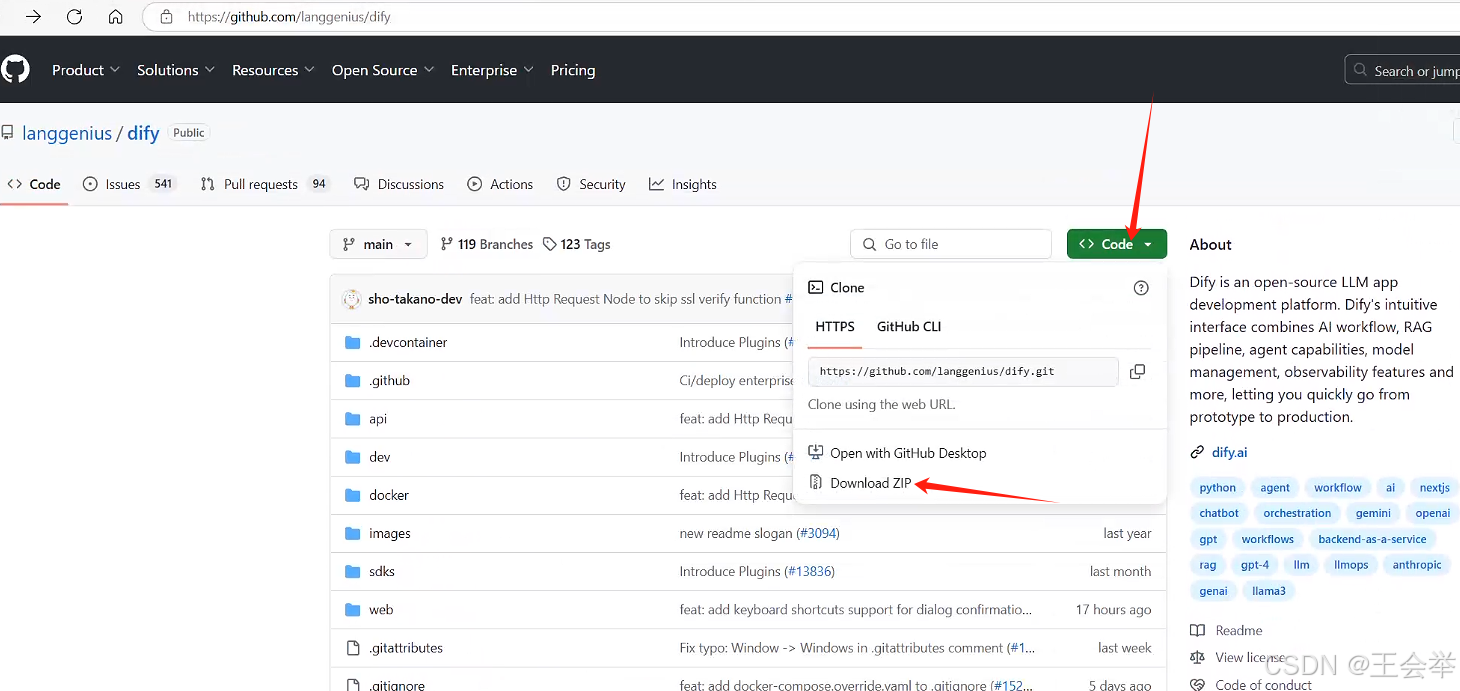The width and height of the screenshot is (1460, 691).
Task: Reload the page with refresh icon
Action: point(74,17)
